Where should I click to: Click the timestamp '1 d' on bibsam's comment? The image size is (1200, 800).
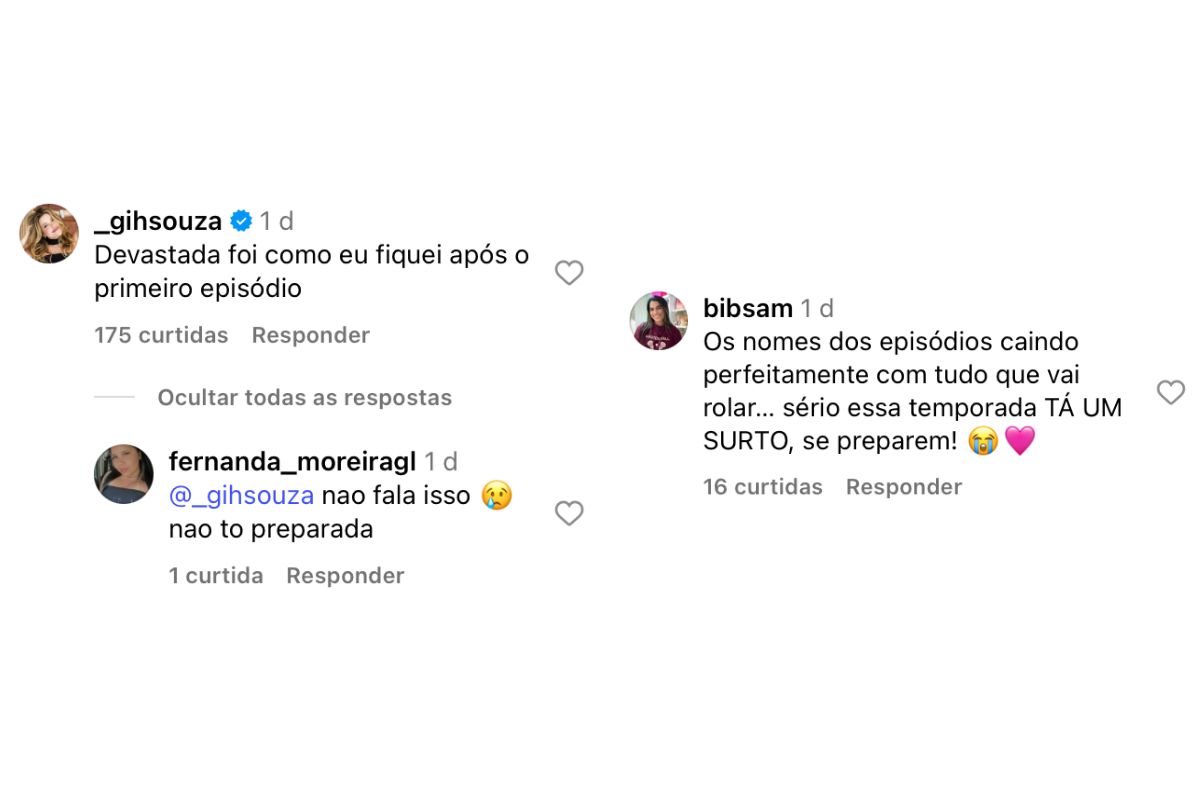pos(817,308)
